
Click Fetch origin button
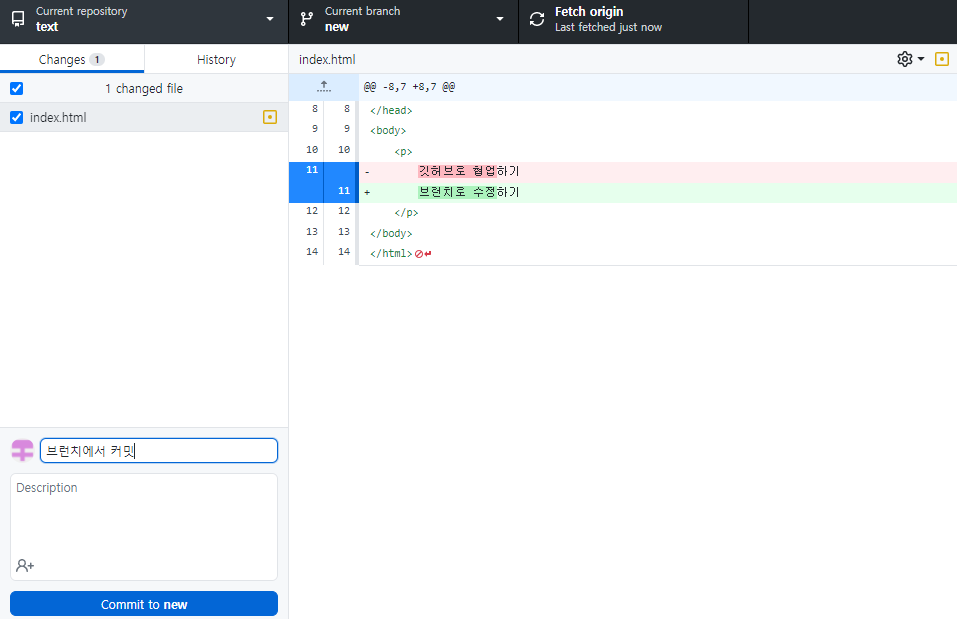tap(634, 20)
